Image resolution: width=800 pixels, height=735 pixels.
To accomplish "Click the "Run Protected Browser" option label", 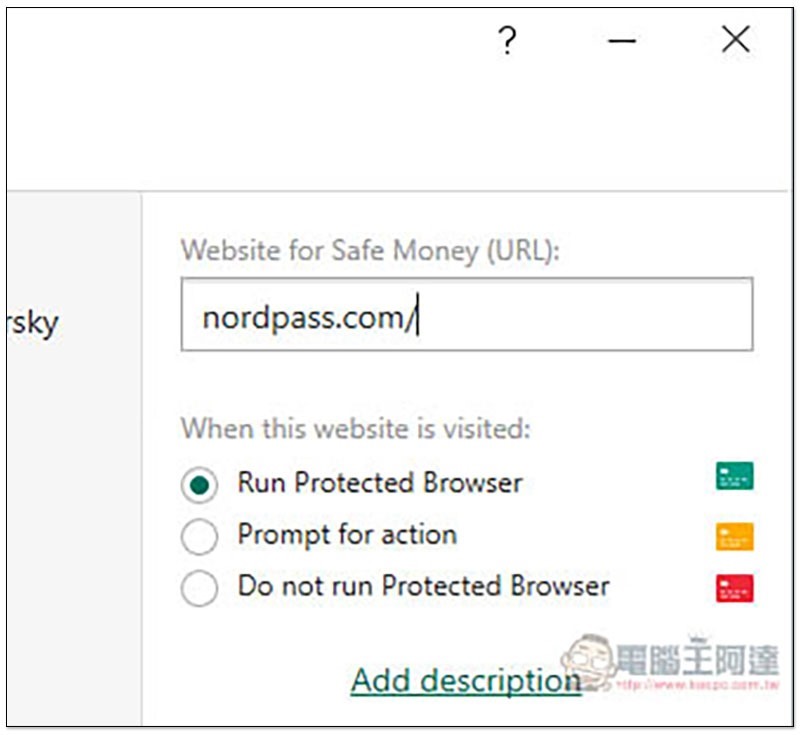I will 380,483.
